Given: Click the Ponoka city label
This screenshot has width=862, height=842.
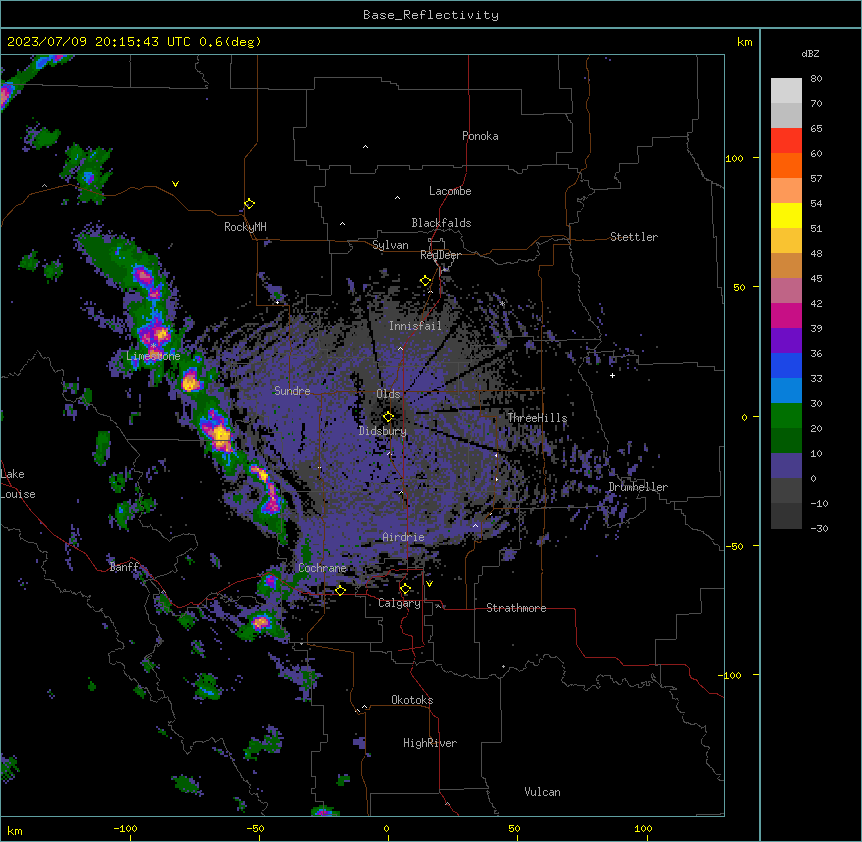Looking at the screenshot, I should coord(480,136).
